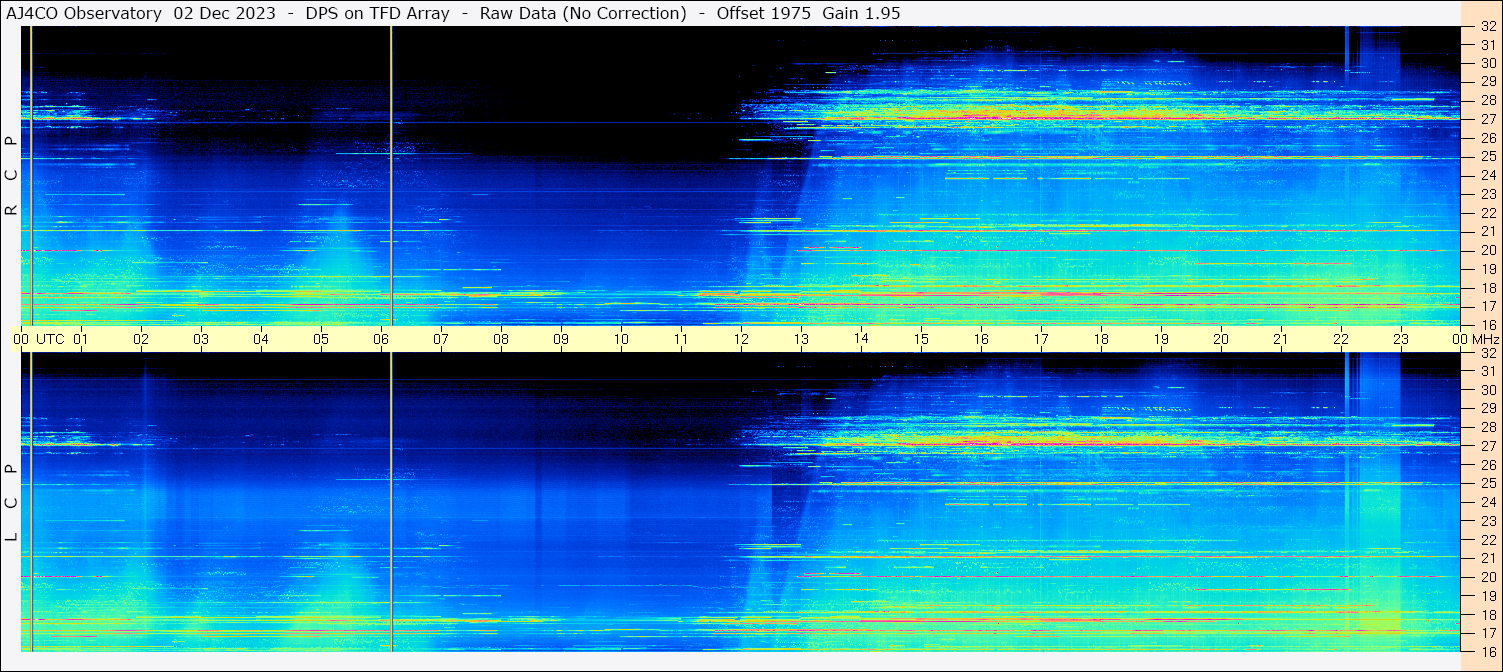Select the 03 hour tick on time axis
Image resolution: width=1503 pixels, height=672 pixels.
201,339
